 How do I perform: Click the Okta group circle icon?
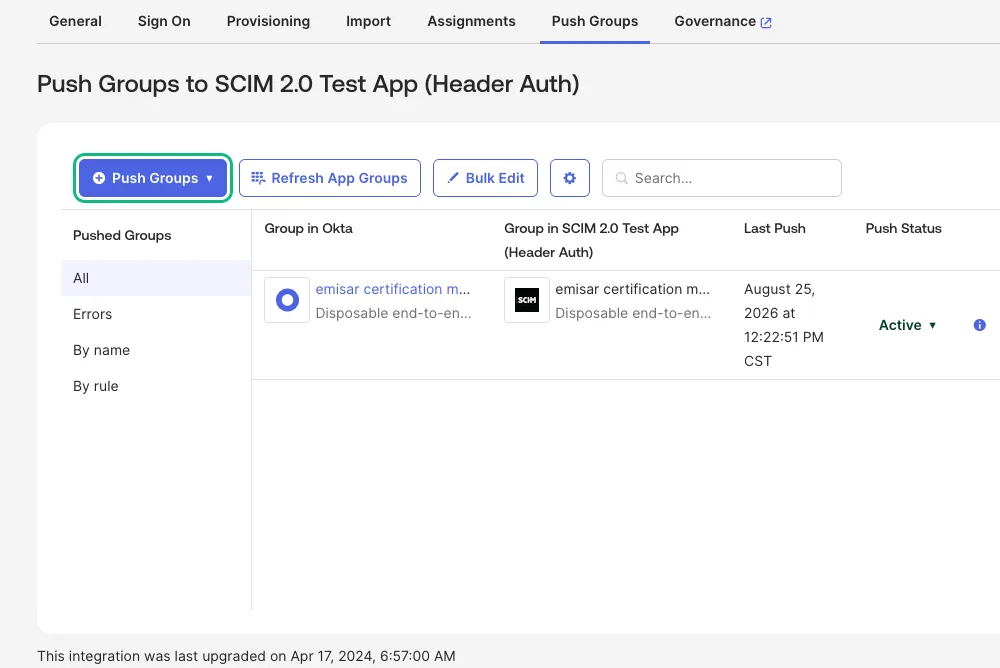(287, 300)
